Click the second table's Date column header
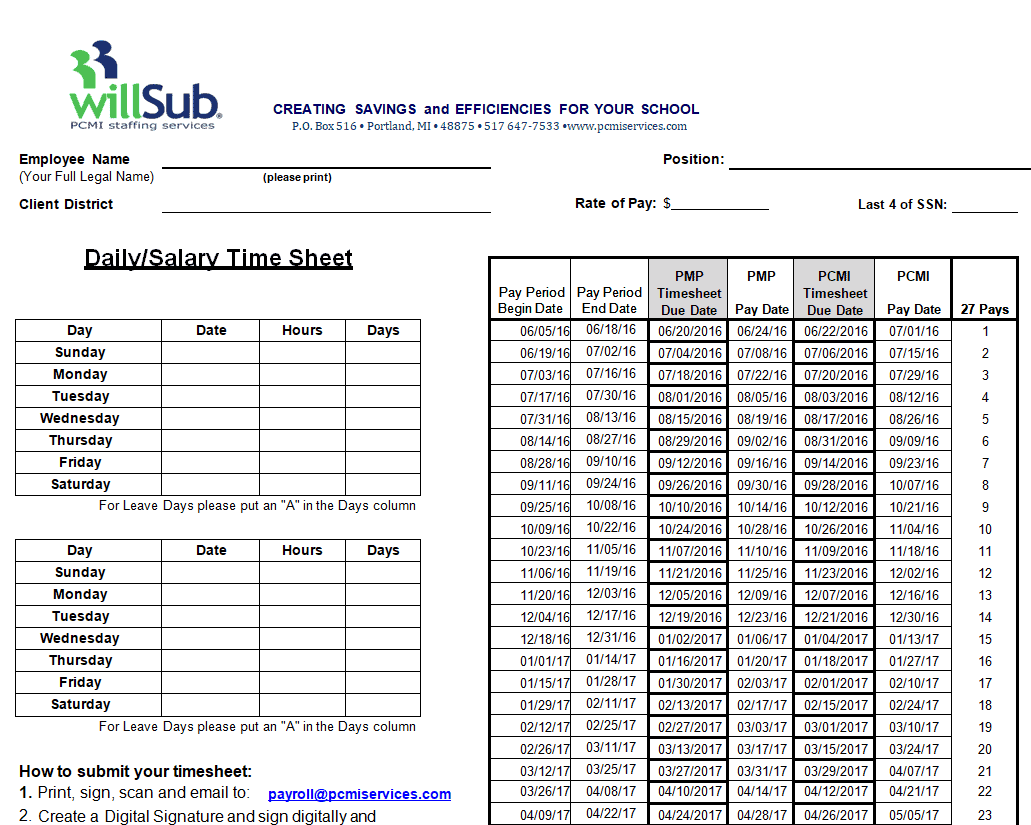This screenshot has height=825, width=1031. point(210,550)
